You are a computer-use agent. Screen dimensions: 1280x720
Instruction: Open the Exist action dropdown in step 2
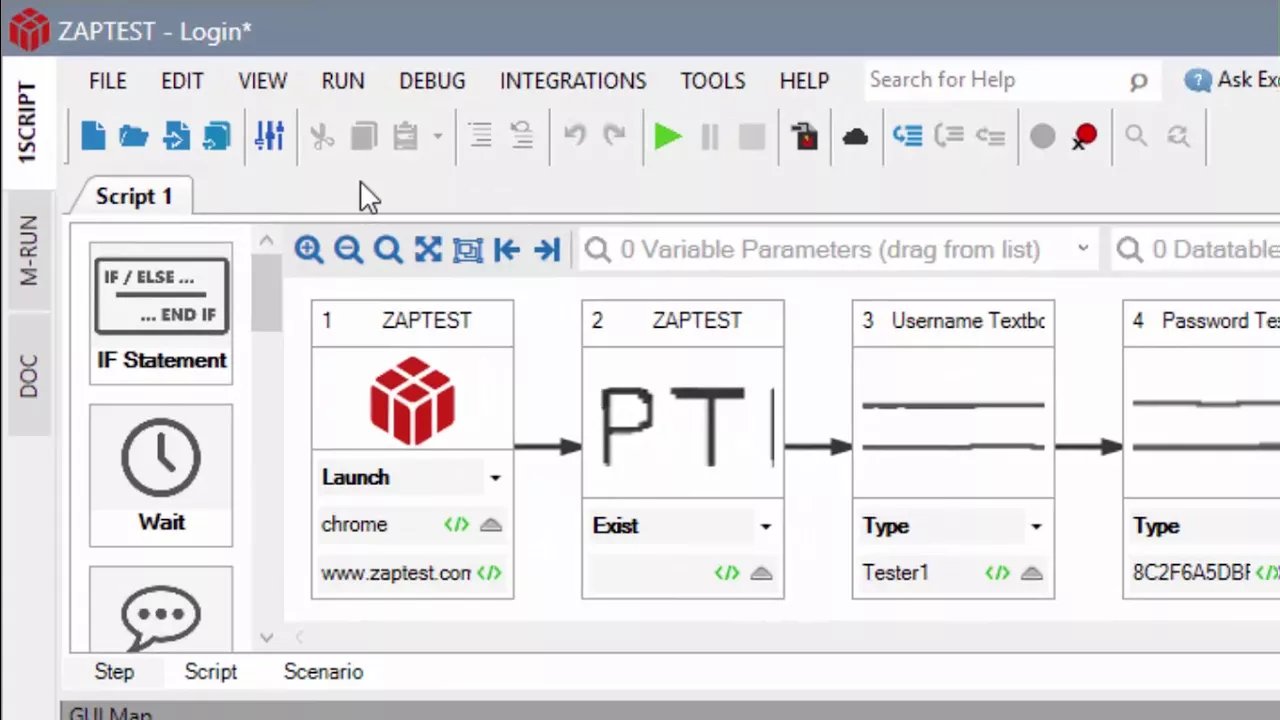(765, 526)
